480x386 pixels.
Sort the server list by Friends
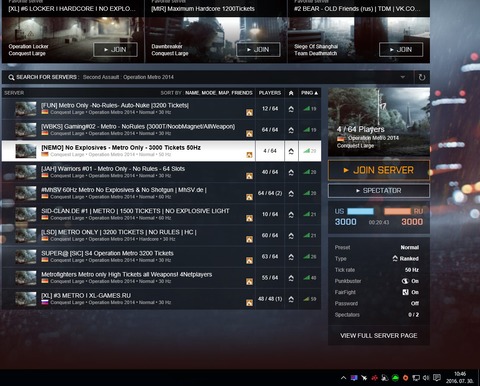click(242, 93)
